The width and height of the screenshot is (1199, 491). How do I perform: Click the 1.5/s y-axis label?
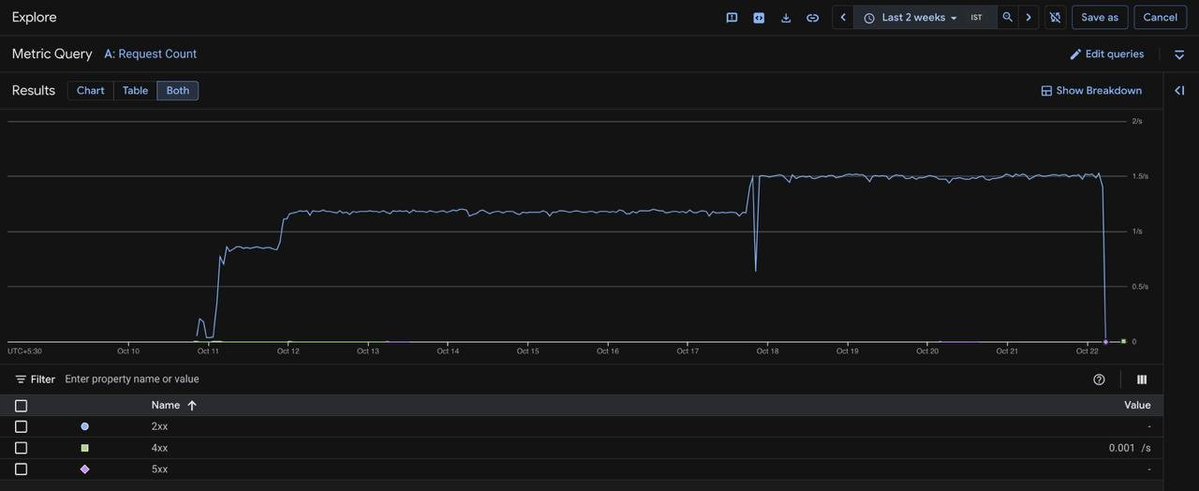tap(1139, 176)
